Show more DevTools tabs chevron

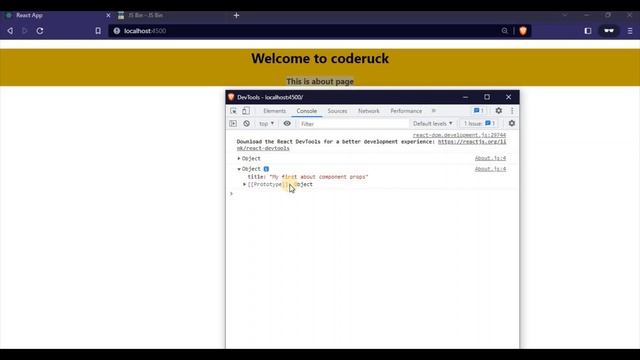[434, 111]
